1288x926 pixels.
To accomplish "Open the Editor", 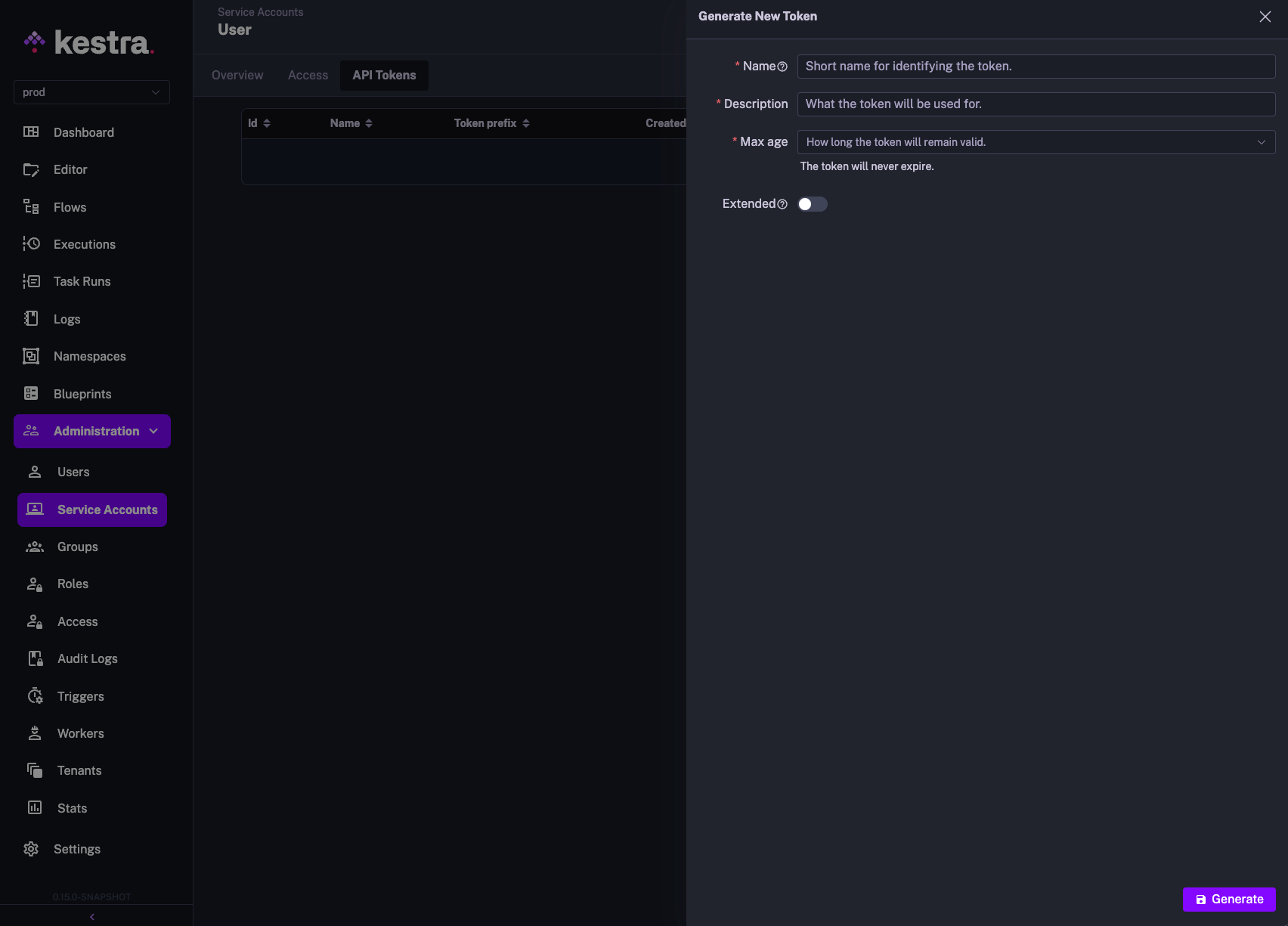I will click(x=70, y=169).
